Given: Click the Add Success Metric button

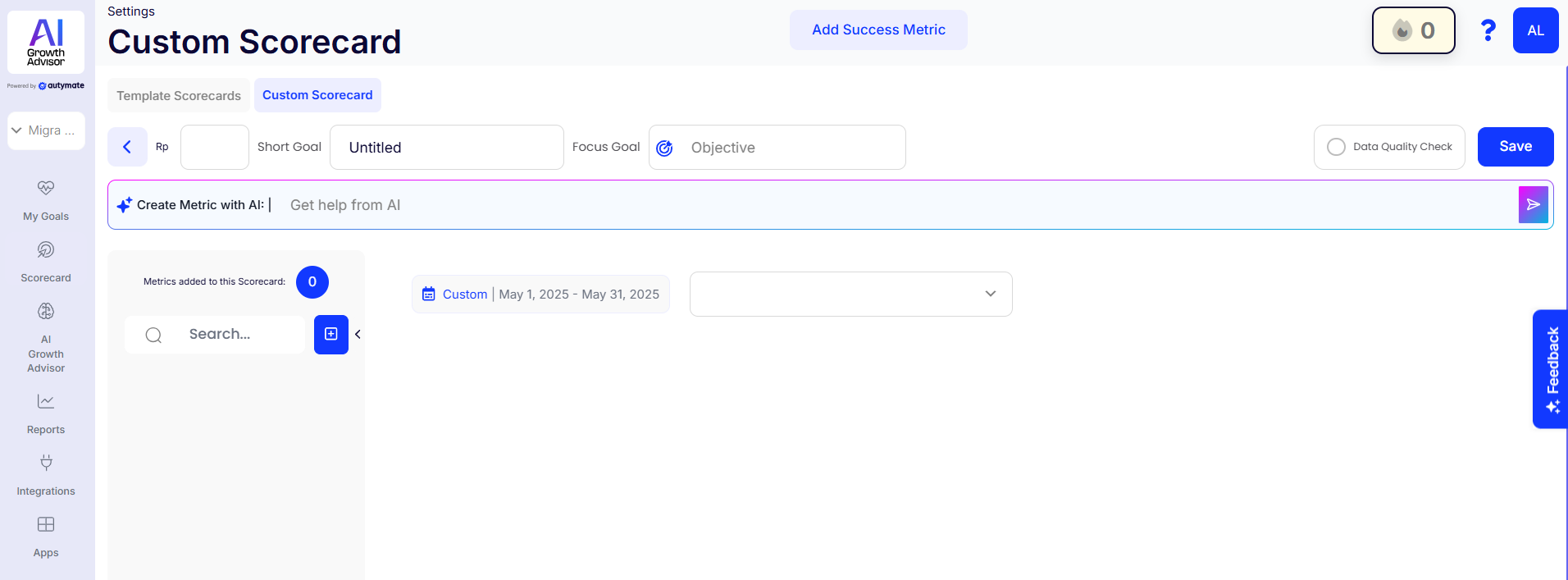Looking at the screenshot, I should pos(878,30).
